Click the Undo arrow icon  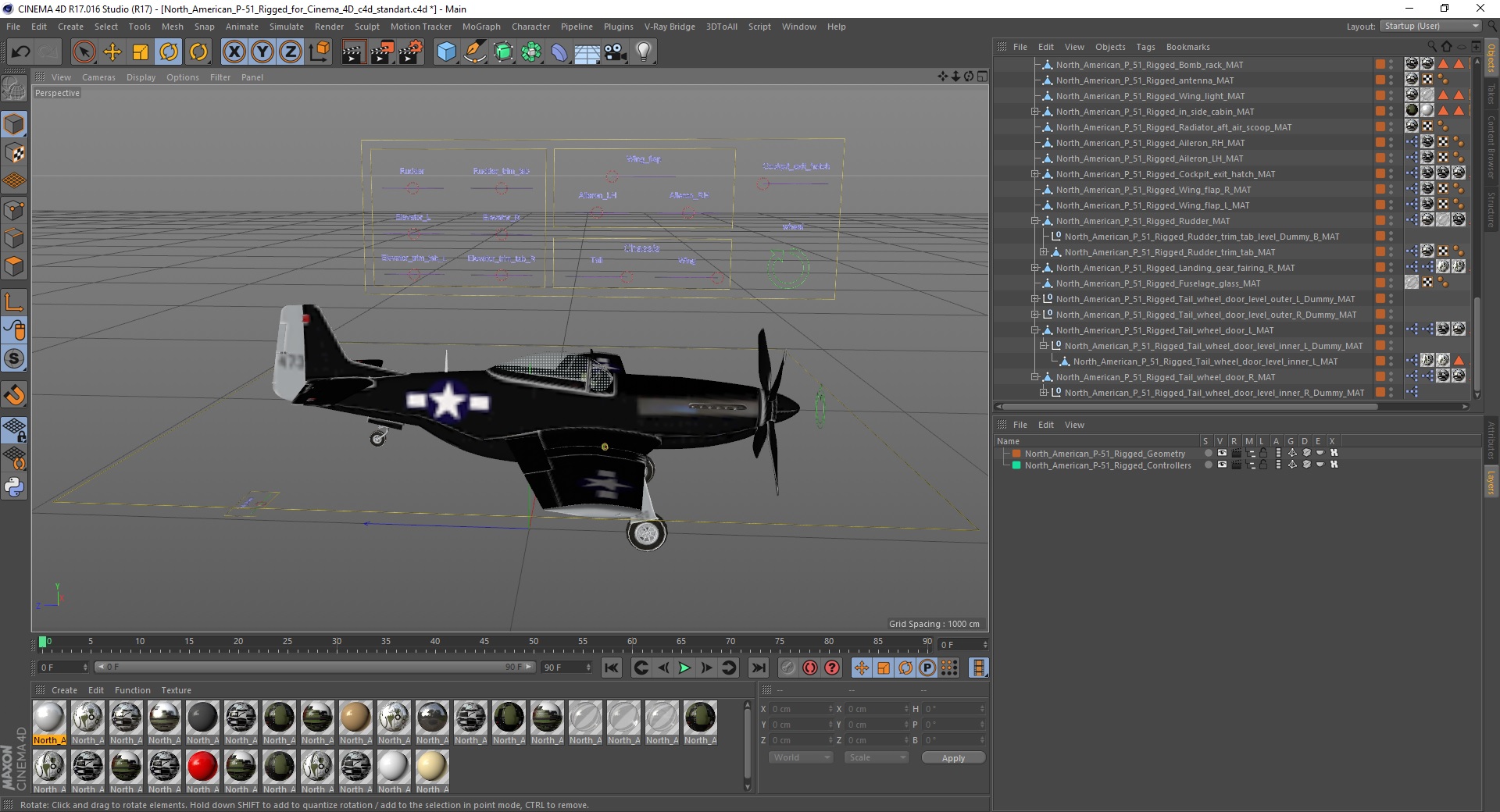point(21,52)
